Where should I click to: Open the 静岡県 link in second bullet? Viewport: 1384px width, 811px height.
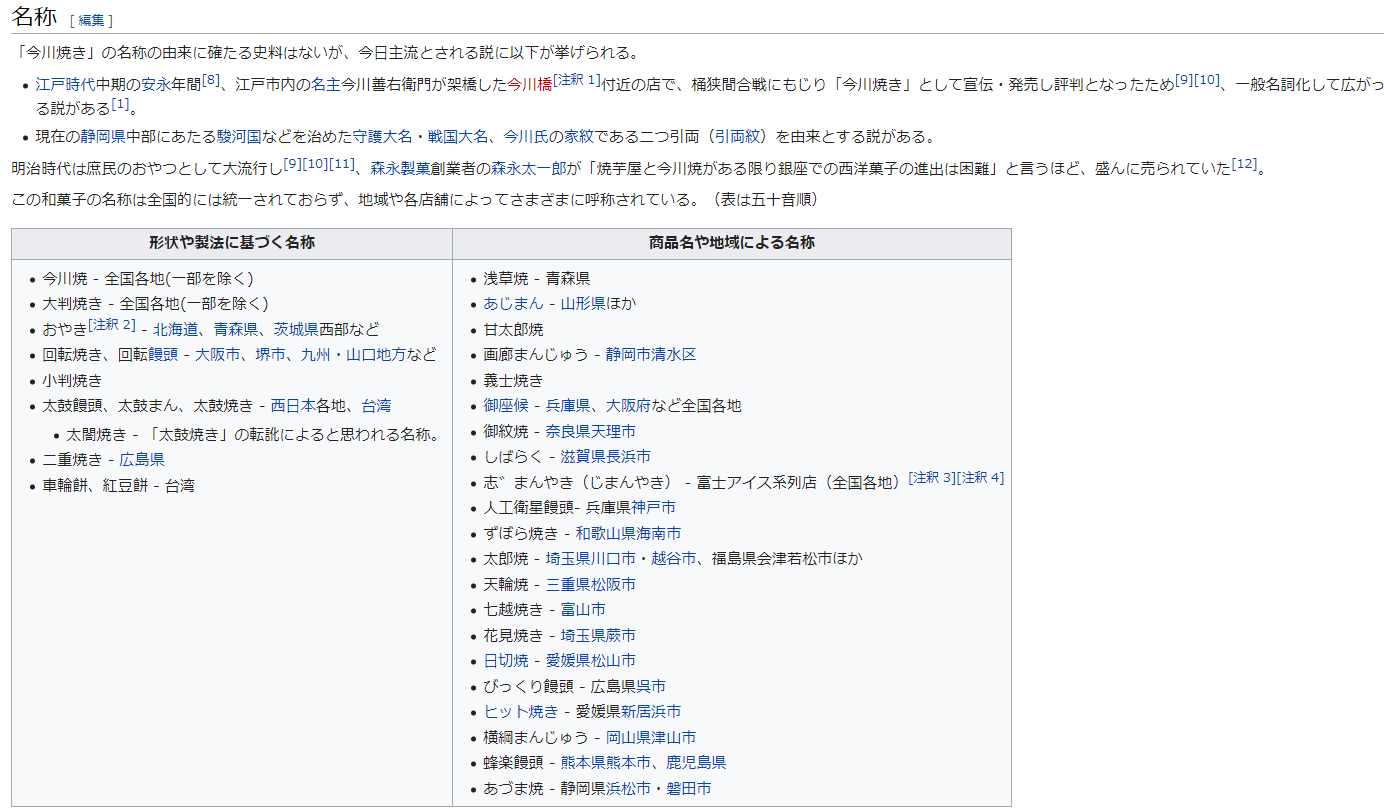[103, 136]
